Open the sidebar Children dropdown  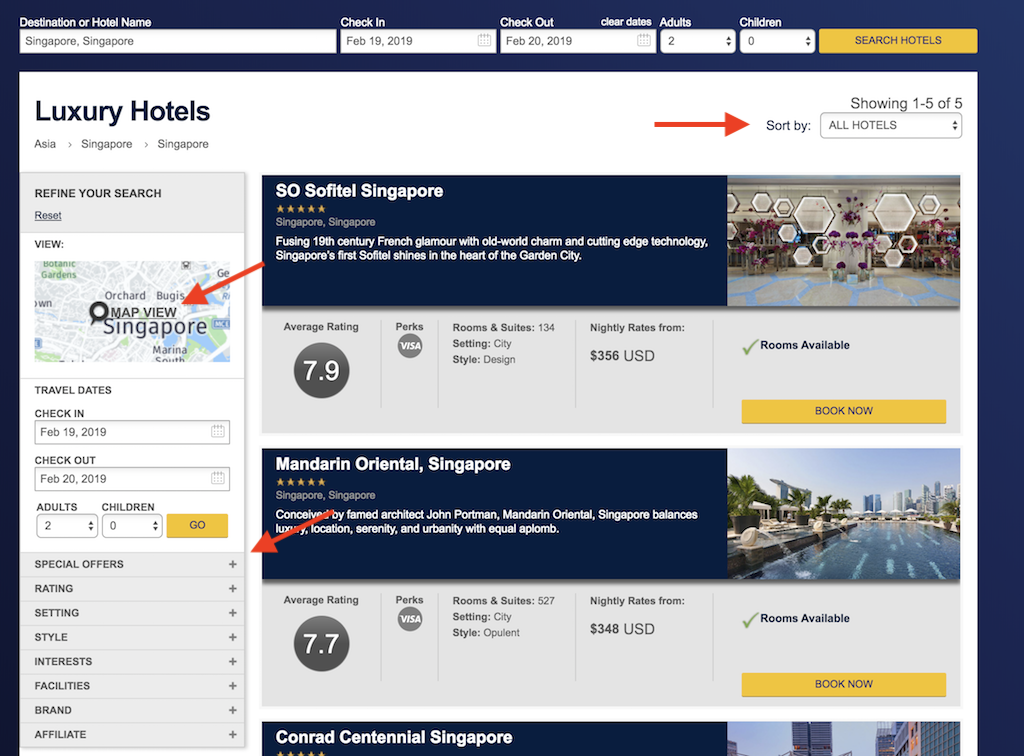point(132,526)
